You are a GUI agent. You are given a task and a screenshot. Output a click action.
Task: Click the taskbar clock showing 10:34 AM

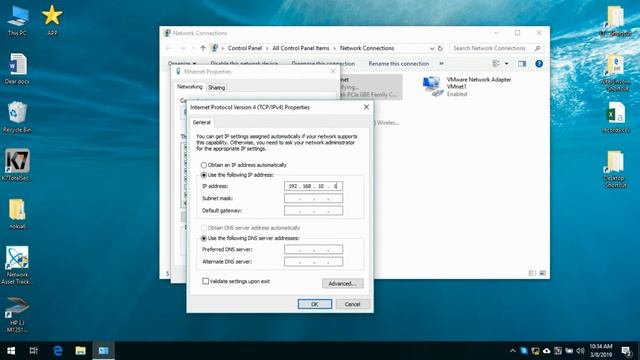point(601,351)
